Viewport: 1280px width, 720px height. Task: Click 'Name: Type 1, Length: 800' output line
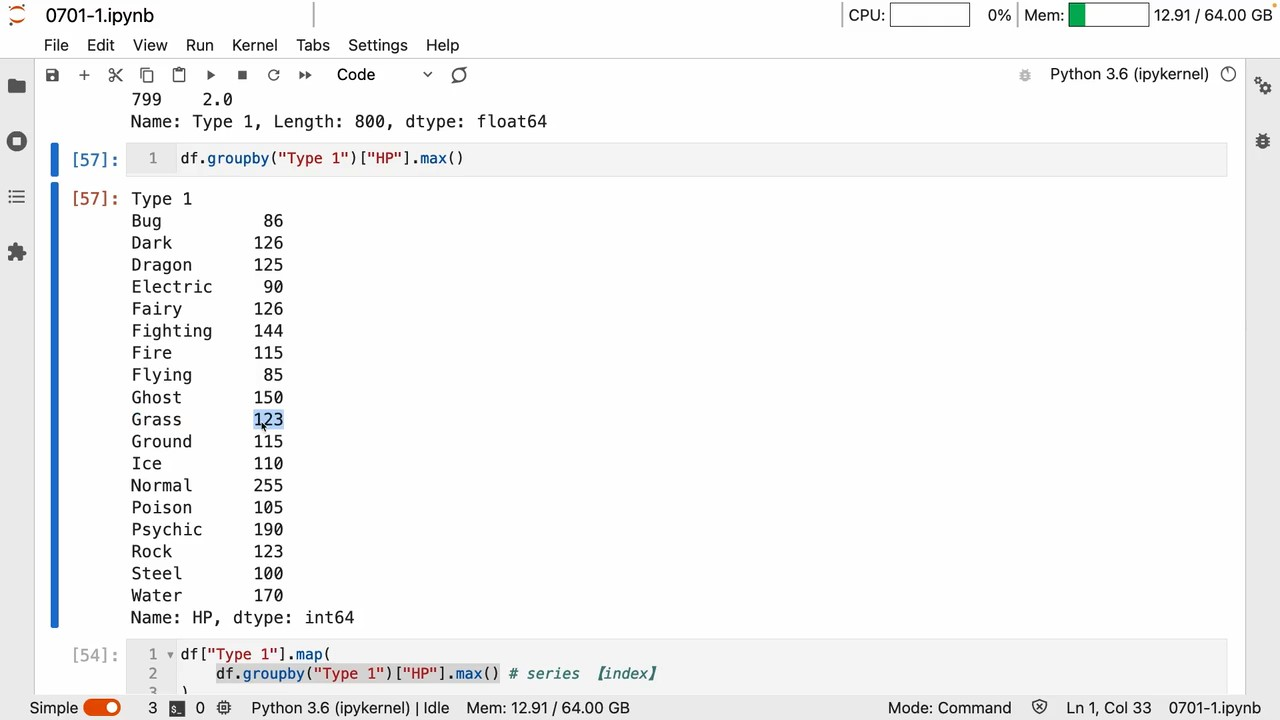pyautogui.click(x=339, y=122)
